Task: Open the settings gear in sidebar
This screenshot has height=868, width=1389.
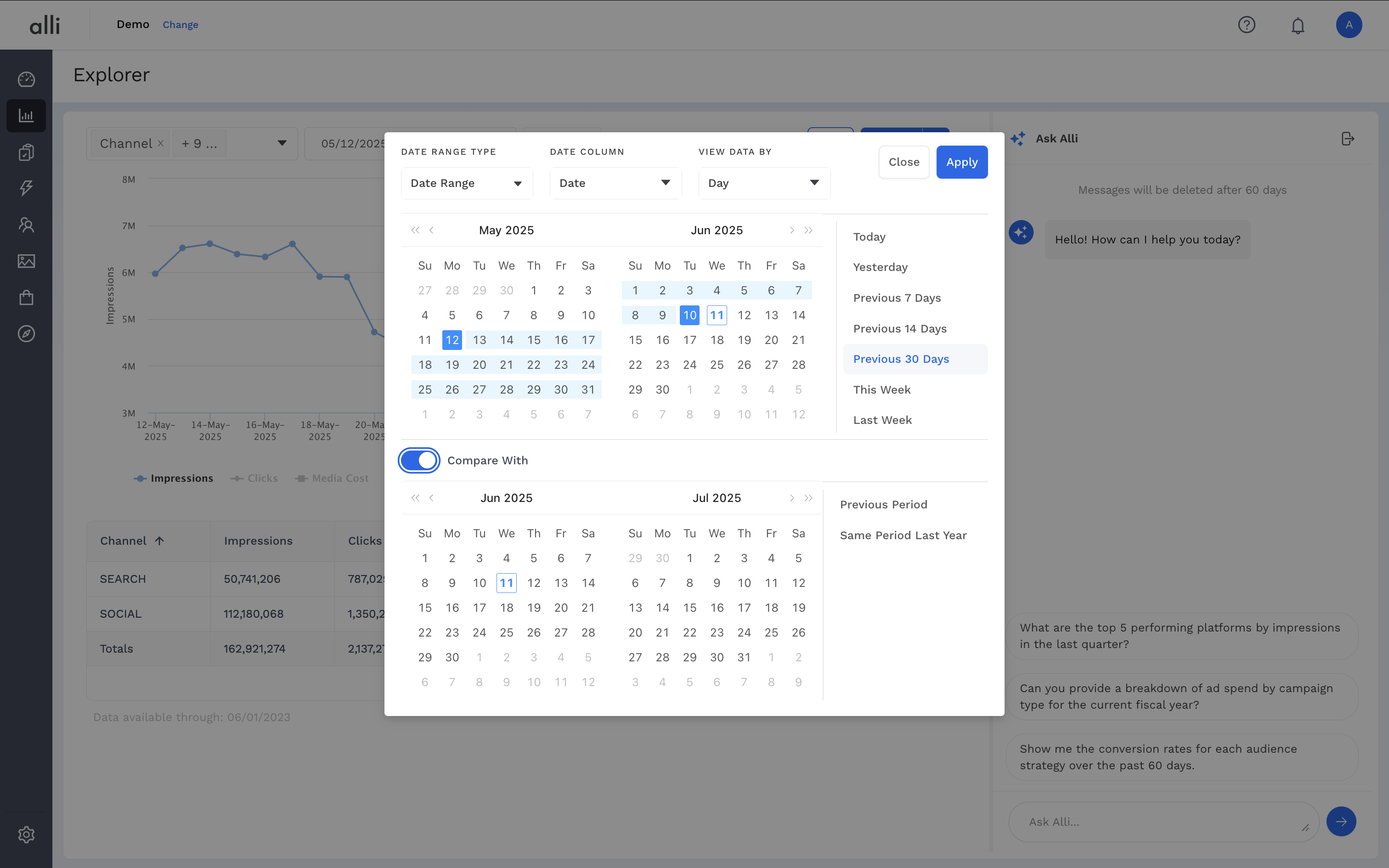Action: [x=26, y=834]
